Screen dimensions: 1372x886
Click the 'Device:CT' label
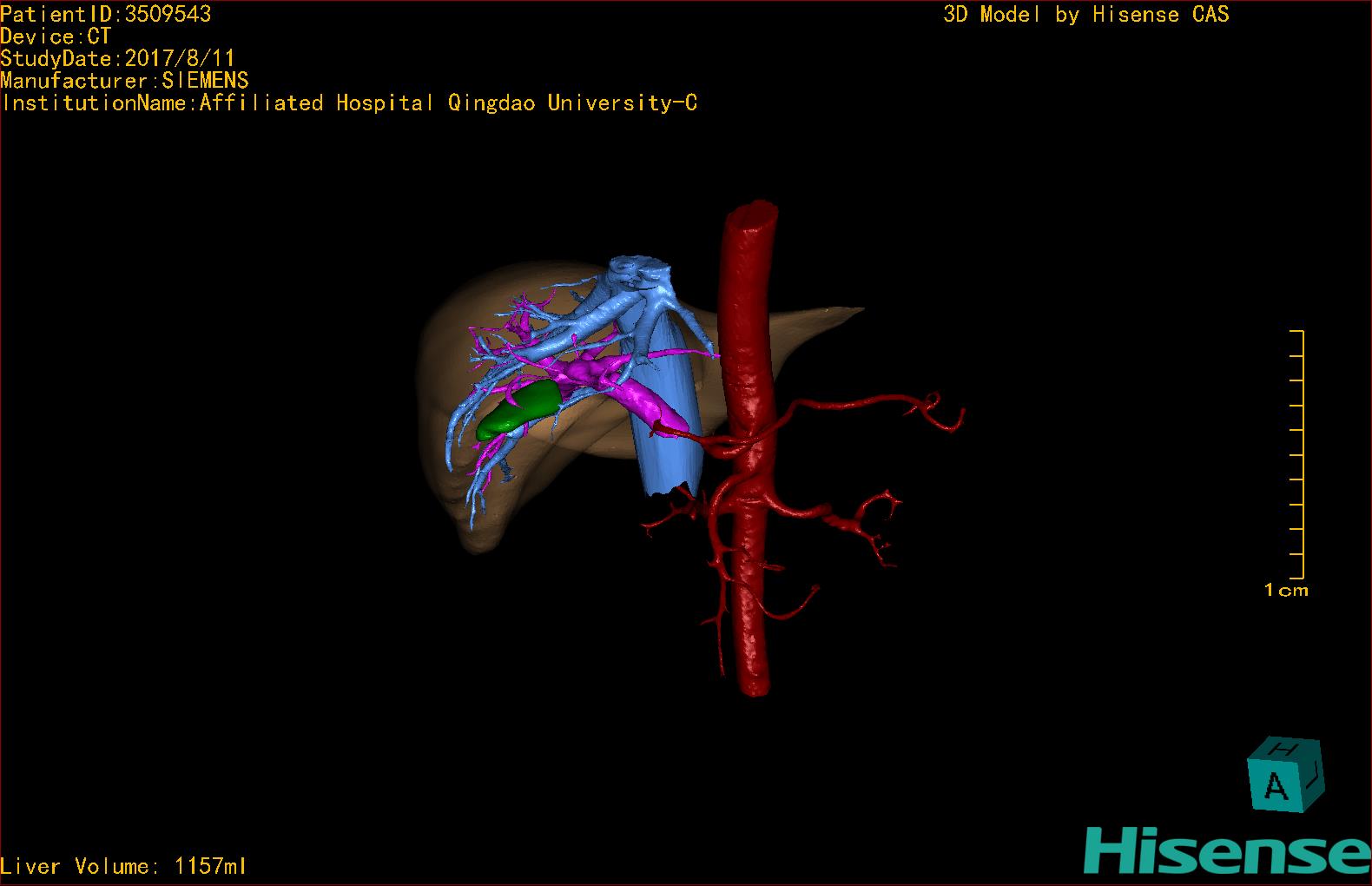click(x=56, y=36)
